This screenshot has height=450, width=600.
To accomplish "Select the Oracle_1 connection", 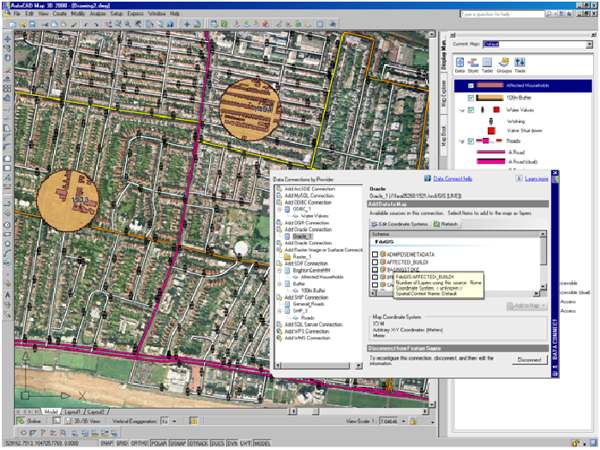I will point(302,236).
